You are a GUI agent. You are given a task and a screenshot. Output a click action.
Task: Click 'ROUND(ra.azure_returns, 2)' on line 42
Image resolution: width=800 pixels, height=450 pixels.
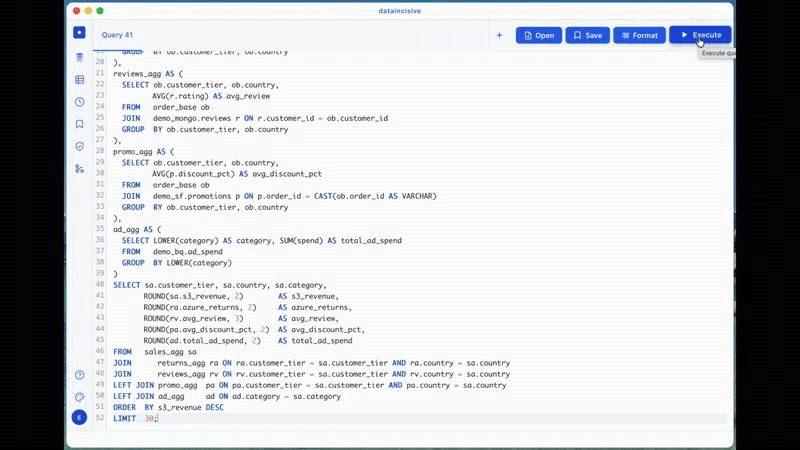[199, 307]
